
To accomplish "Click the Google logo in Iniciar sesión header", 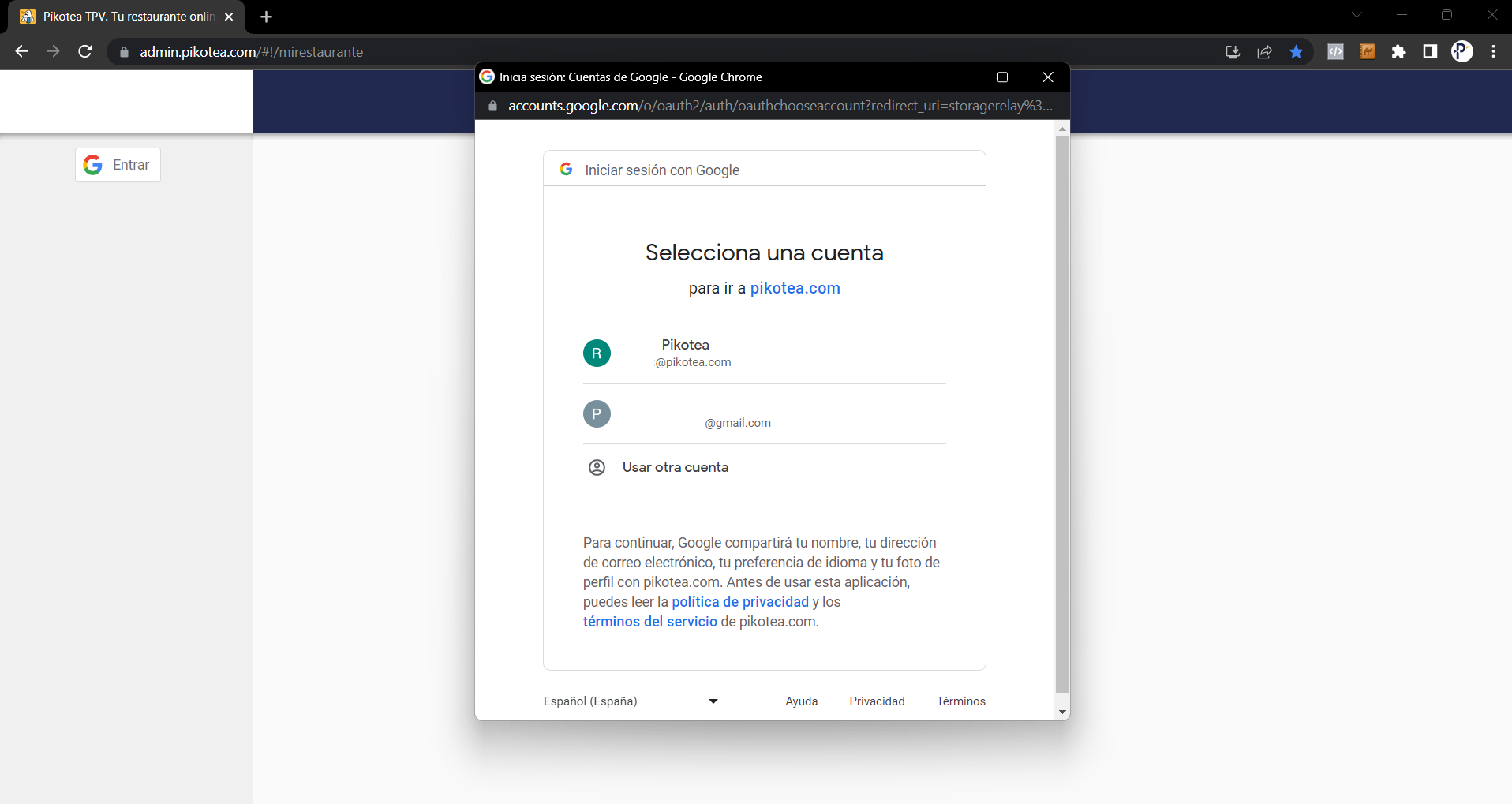I will click(566, 169).
